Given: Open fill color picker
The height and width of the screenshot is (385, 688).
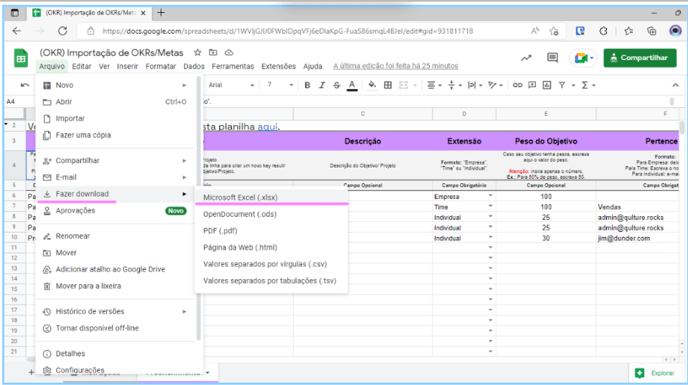Looking at the screenshot, I should pos(372,85).
